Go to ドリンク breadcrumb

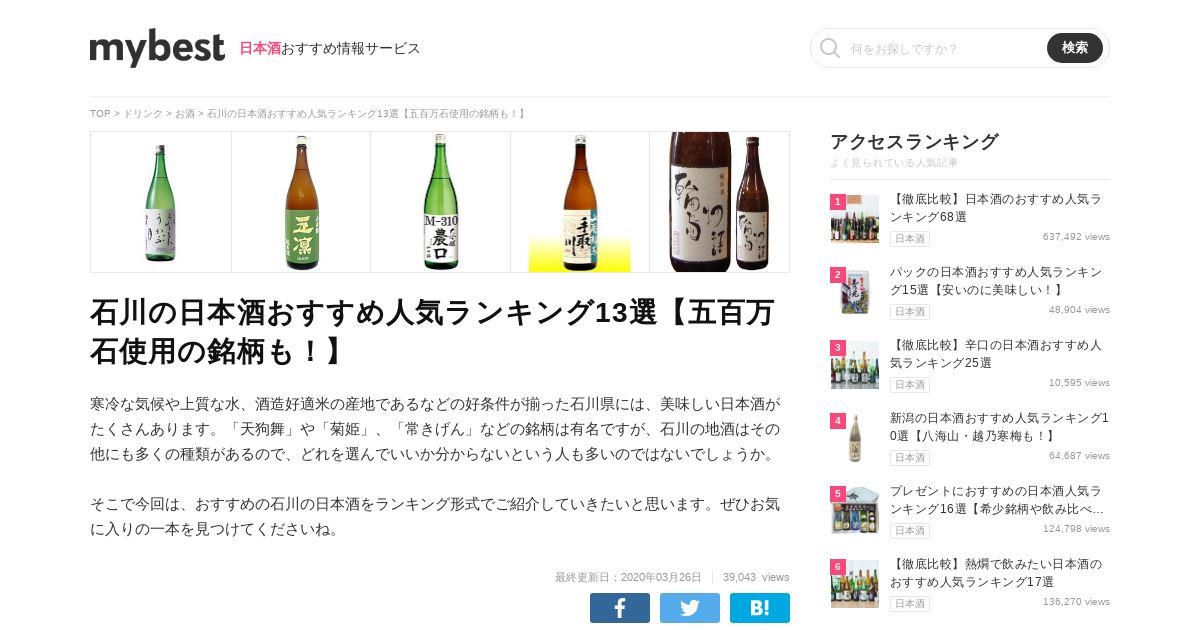tap(142, 114)
